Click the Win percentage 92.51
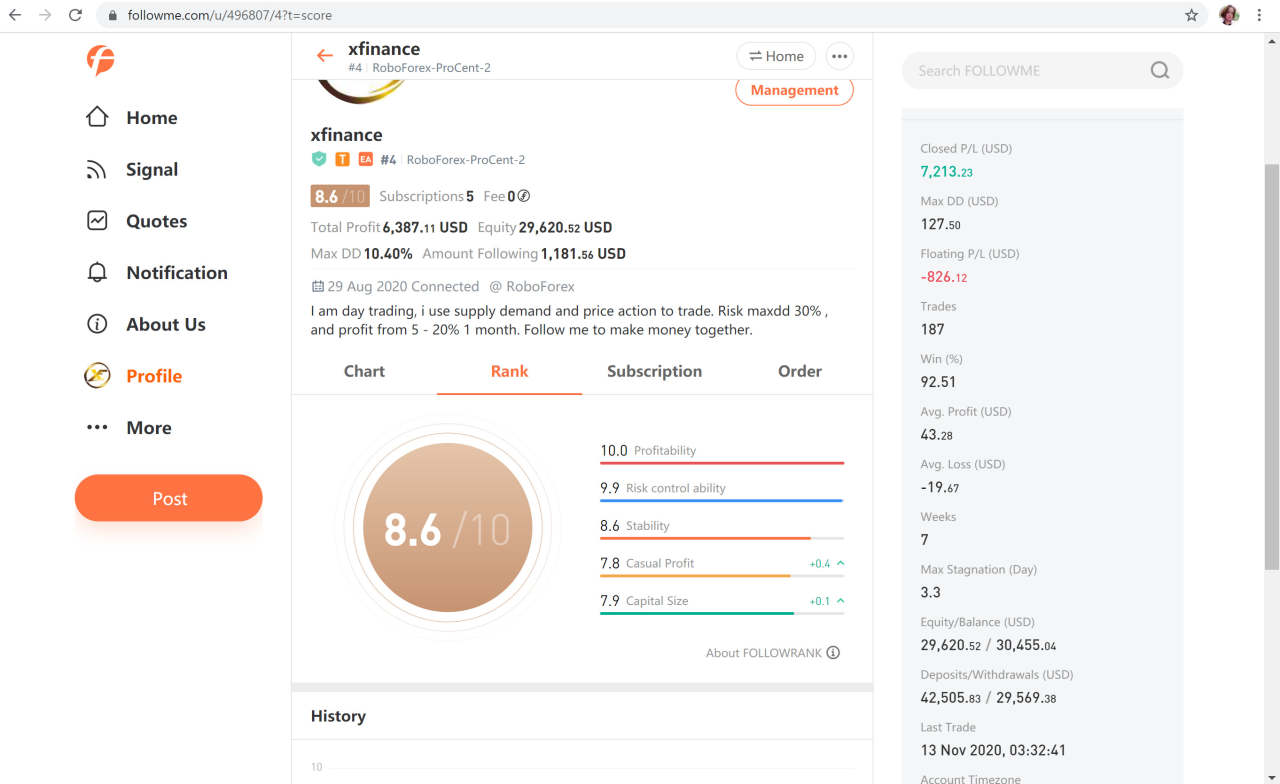The height and width of the screenshot is (784, 1280). coord(938,382)
